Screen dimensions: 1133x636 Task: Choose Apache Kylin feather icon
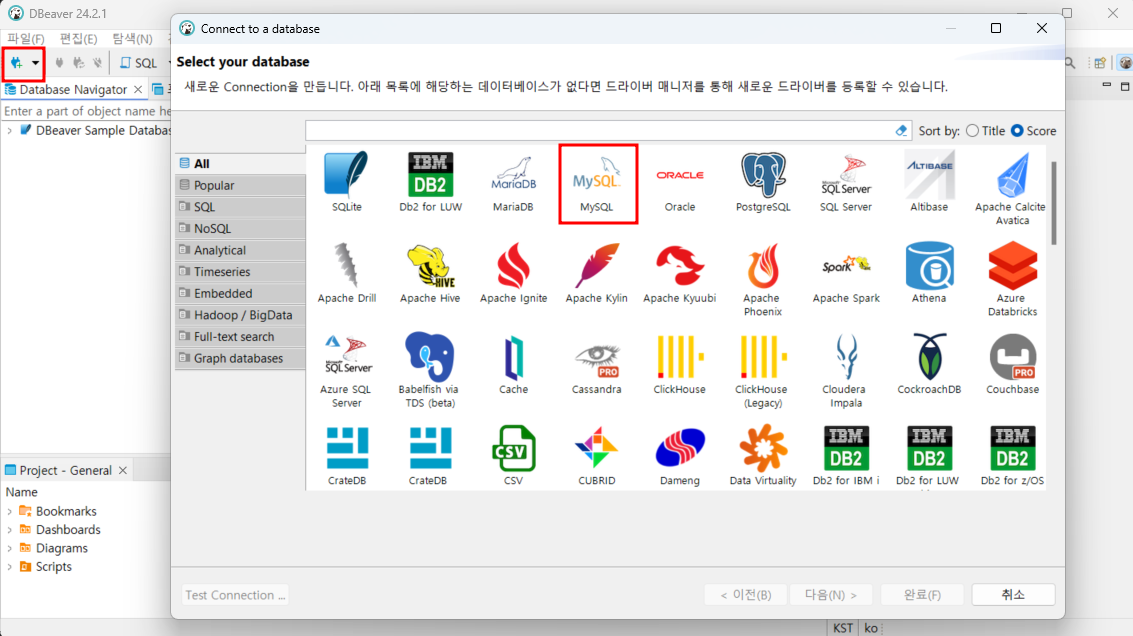(597, 273)
